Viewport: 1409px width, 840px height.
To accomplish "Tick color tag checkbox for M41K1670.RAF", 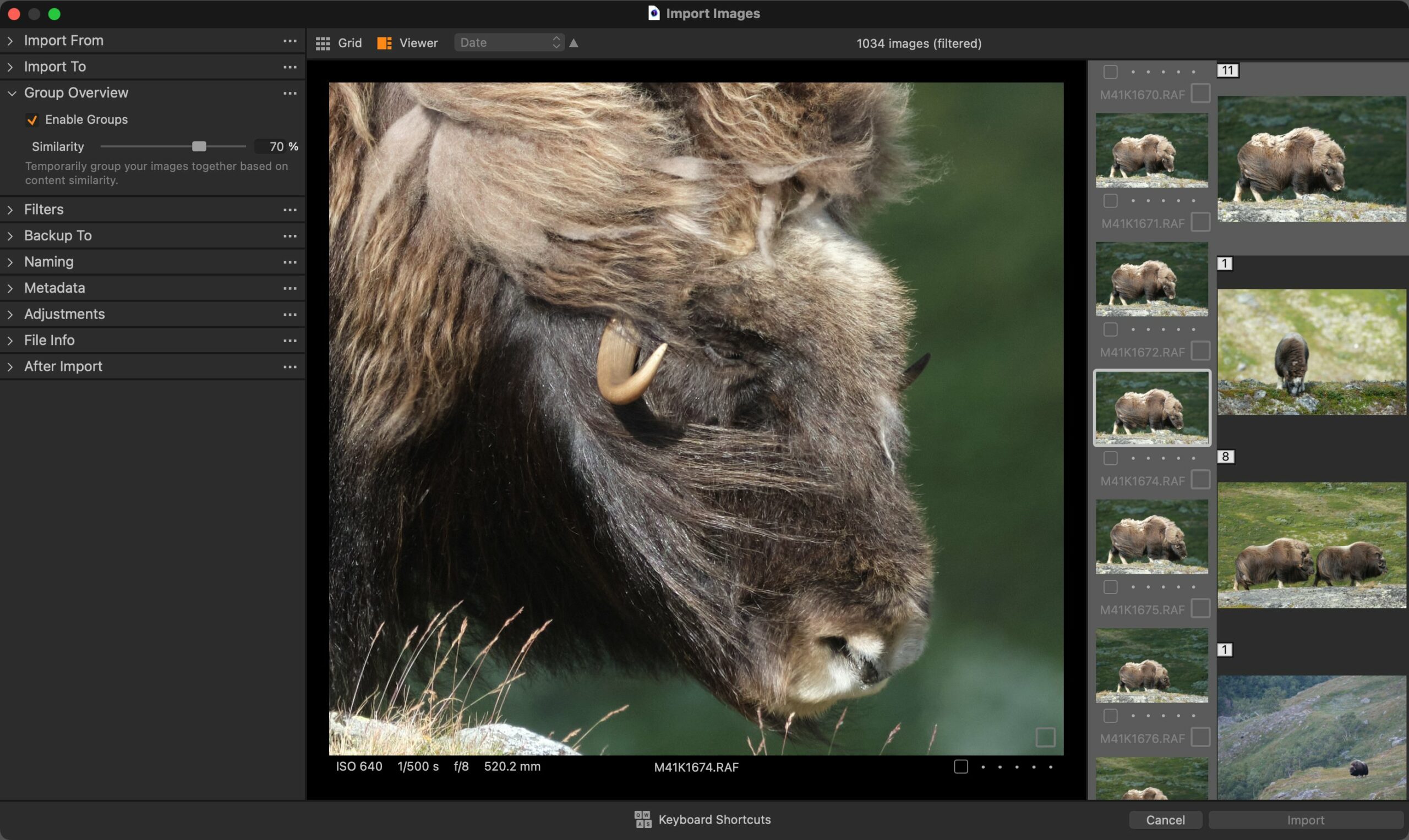I will 1110,72.
